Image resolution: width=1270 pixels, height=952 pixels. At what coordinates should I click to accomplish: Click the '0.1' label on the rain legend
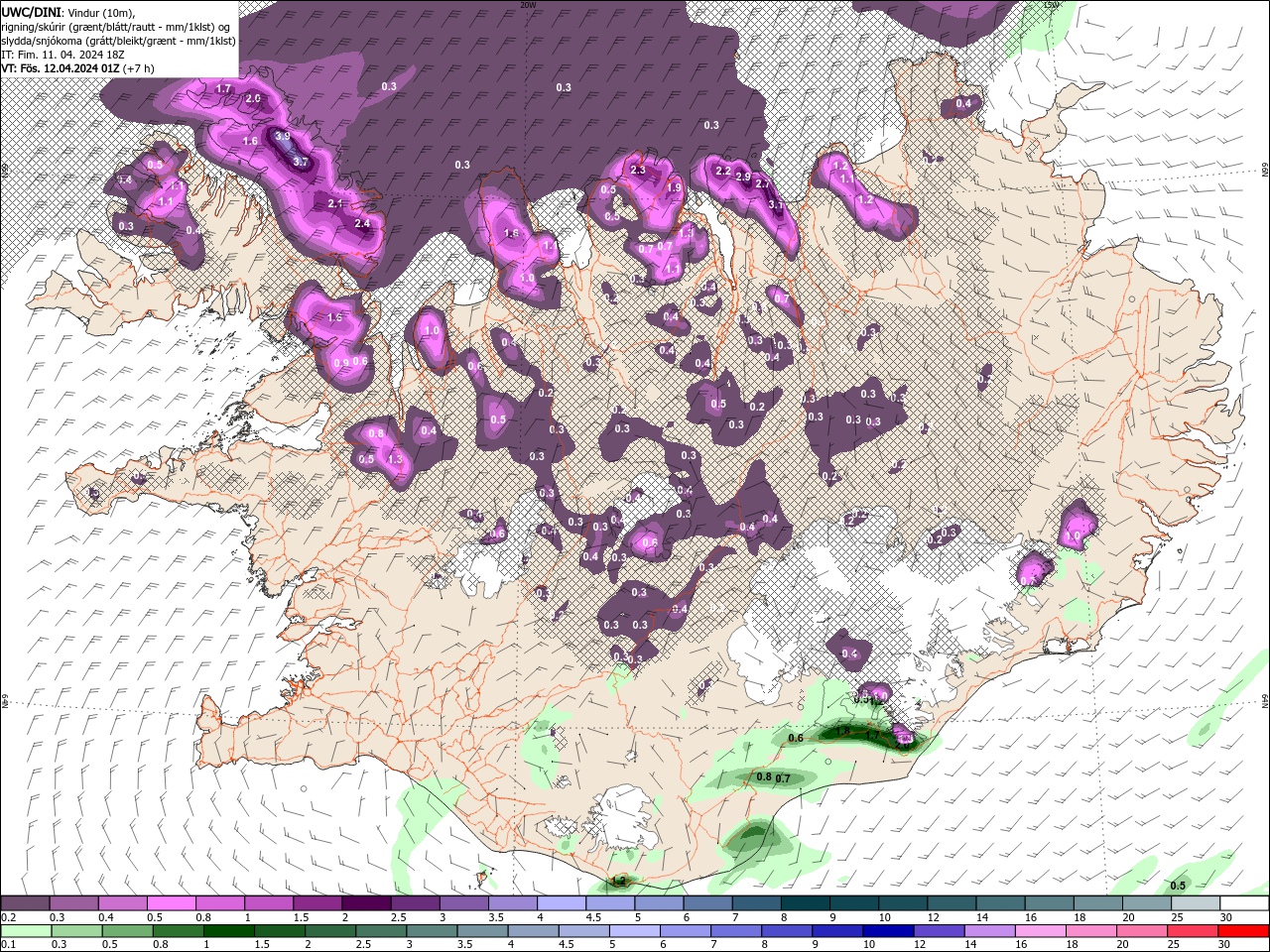[8, 945]
